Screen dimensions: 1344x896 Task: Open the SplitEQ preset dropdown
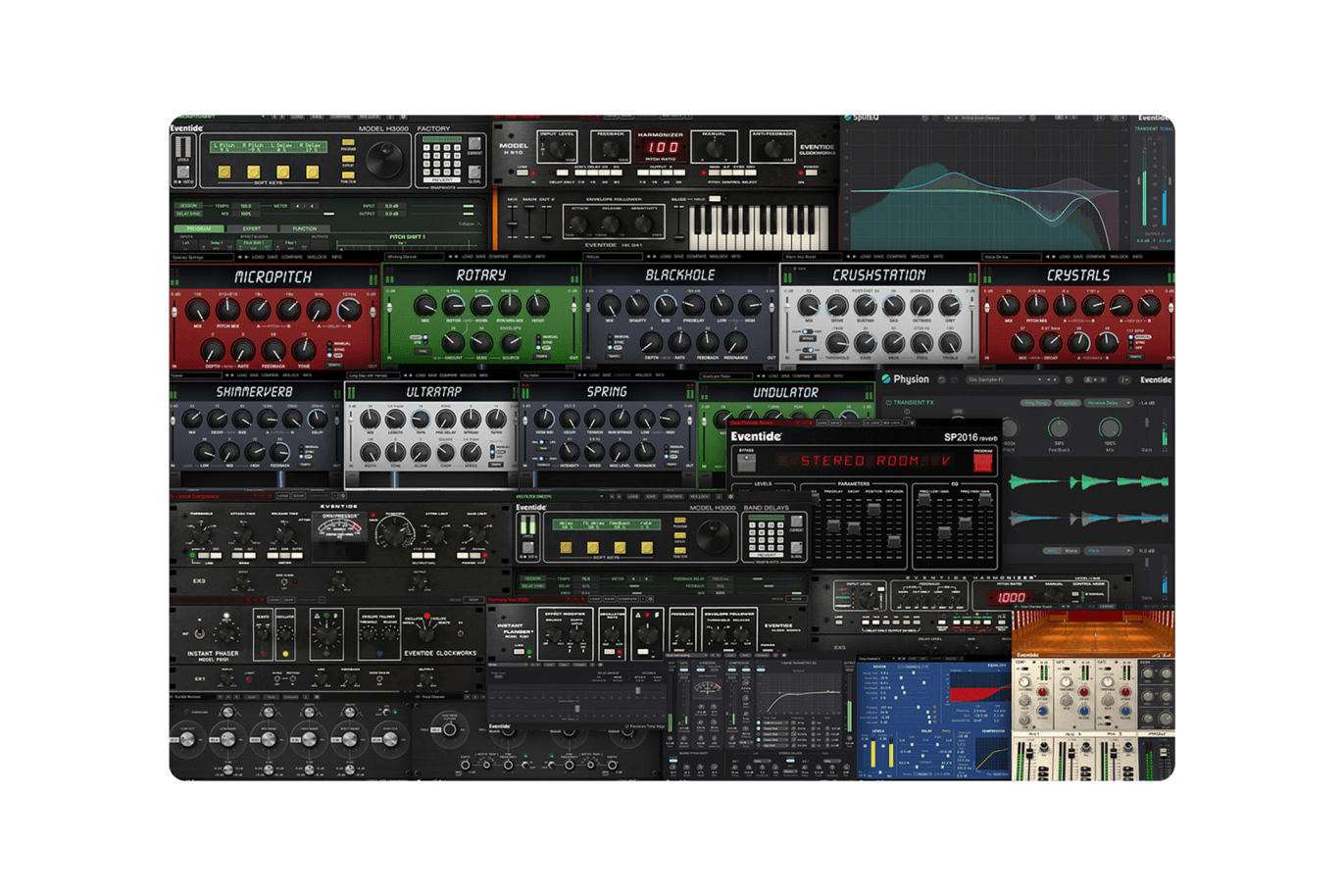point(985,118)
